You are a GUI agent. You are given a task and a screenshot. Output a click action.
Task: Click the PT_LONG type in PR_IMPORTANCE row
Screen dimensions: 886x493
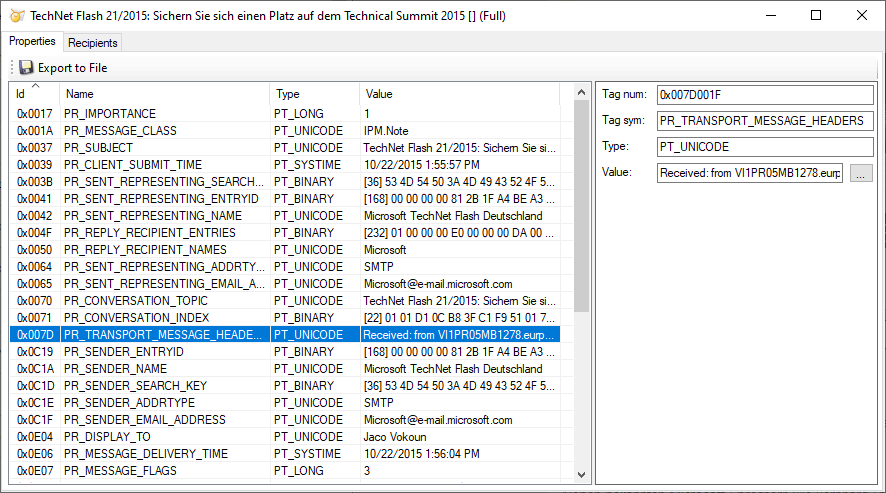pos(299,114)
